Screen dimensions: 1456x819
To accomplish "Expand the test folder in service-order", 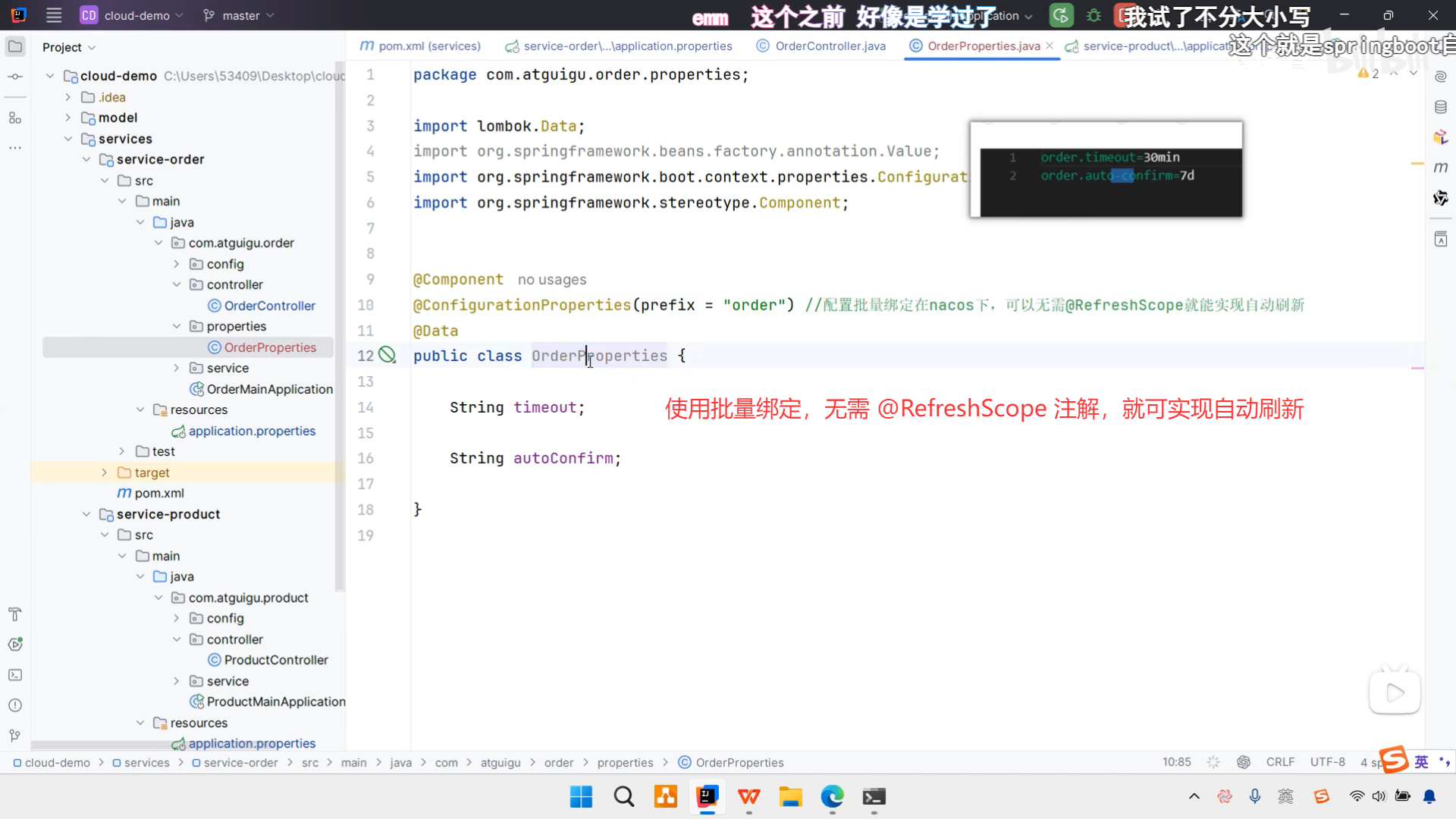I will click(121, 450).
